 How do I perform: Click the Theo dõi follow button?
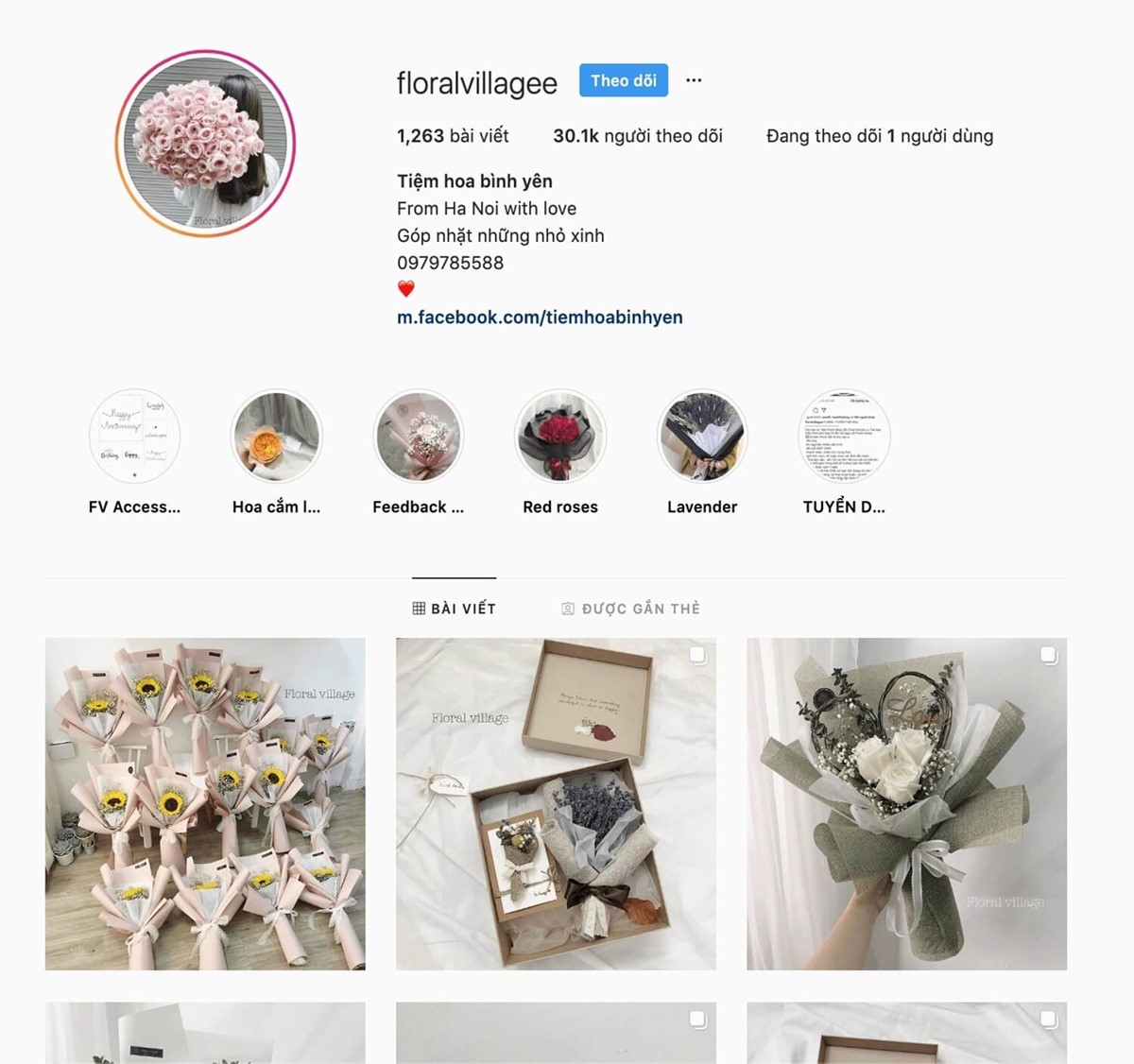(624, 80)
